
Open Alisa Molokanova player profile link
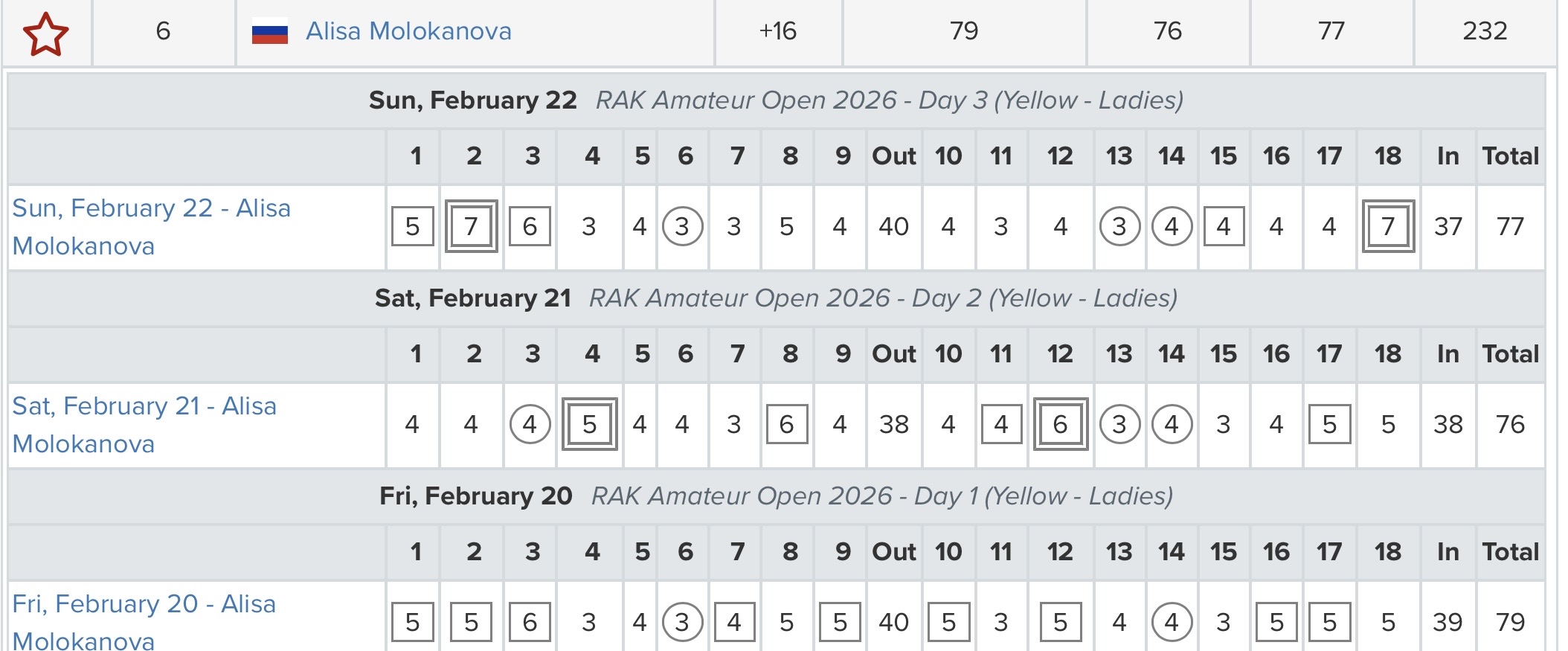408,31
